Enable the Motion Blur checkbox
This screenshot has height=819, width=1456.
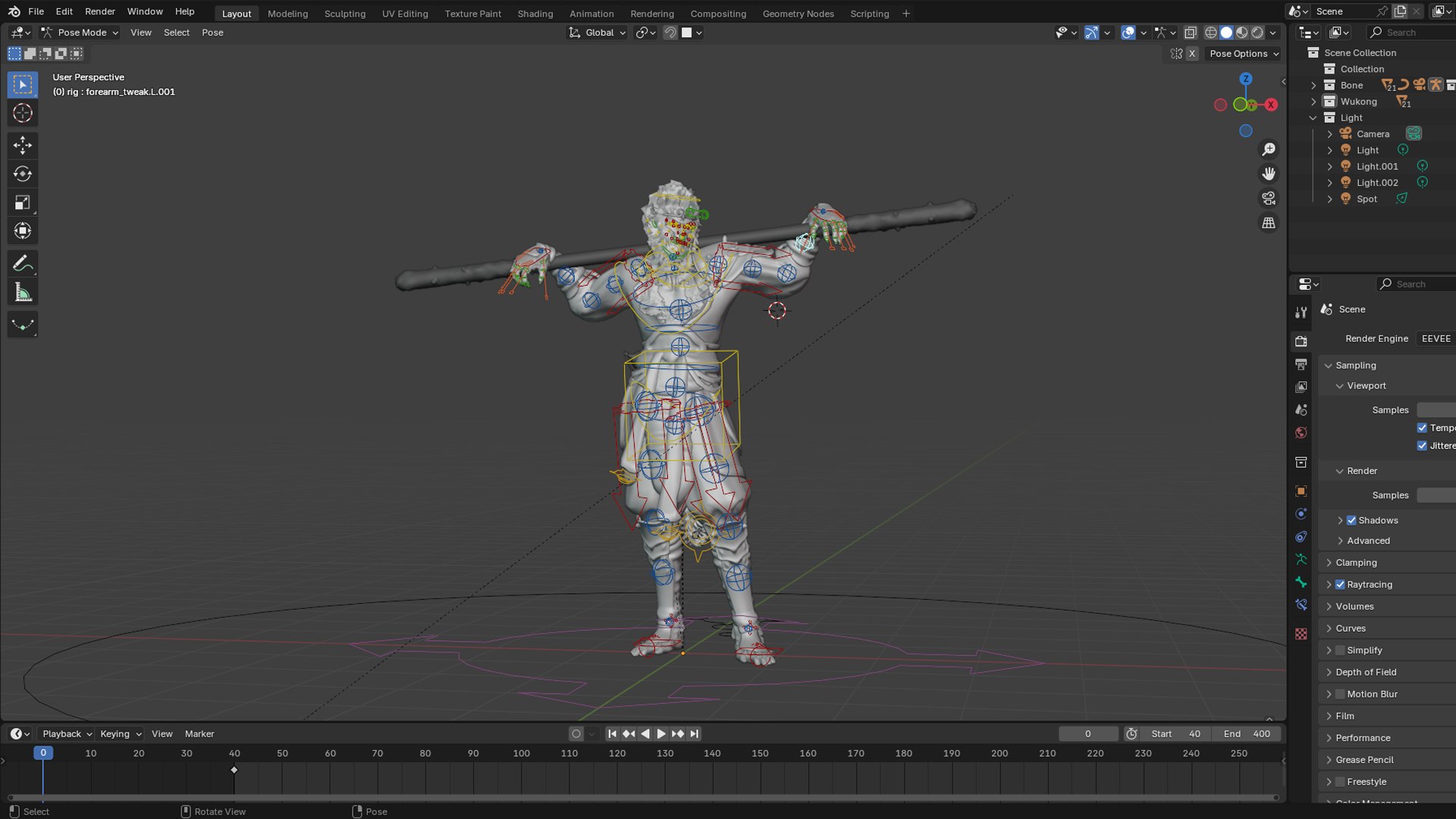click(1340, 695)
